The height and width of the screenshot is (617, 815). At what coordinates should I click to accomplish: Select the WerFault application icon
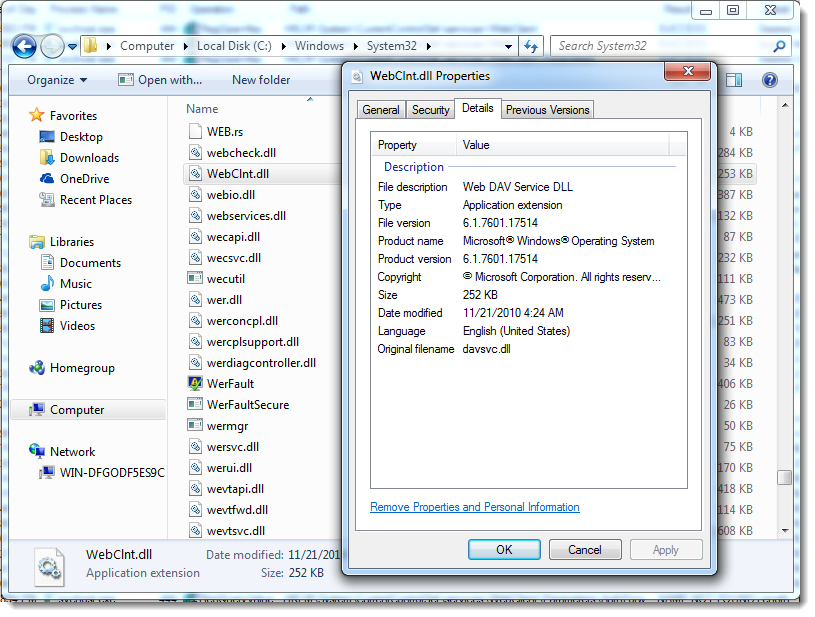tap(197, 384)
